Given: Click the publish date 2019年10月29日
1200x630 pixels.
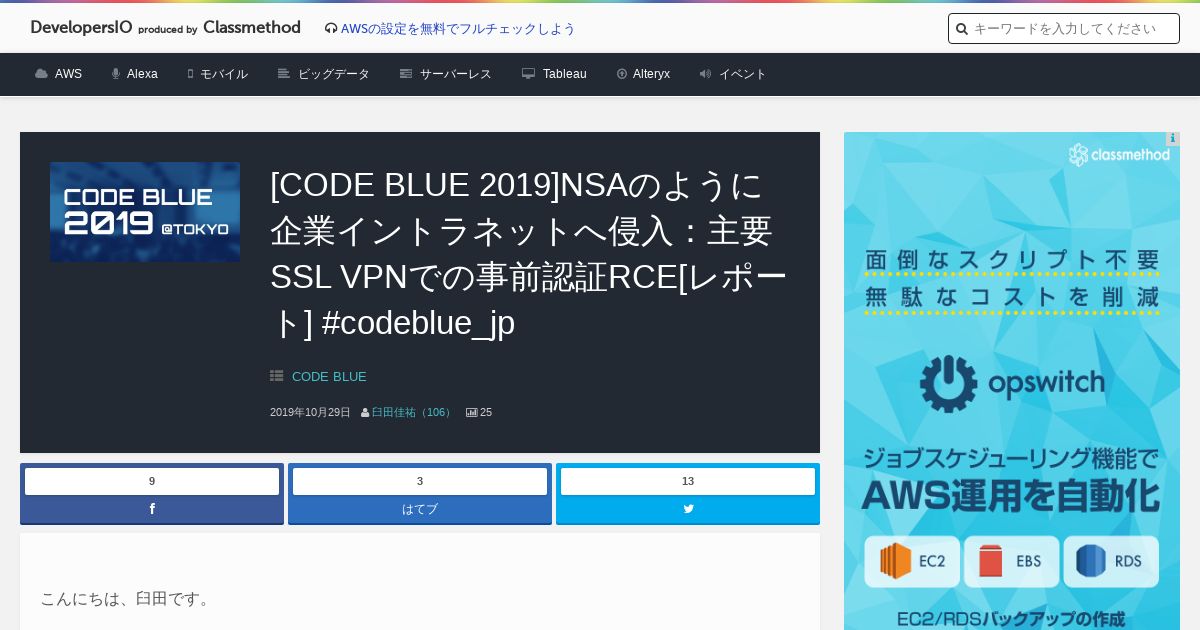Looking at the screenshot, I should pos(310,412).
